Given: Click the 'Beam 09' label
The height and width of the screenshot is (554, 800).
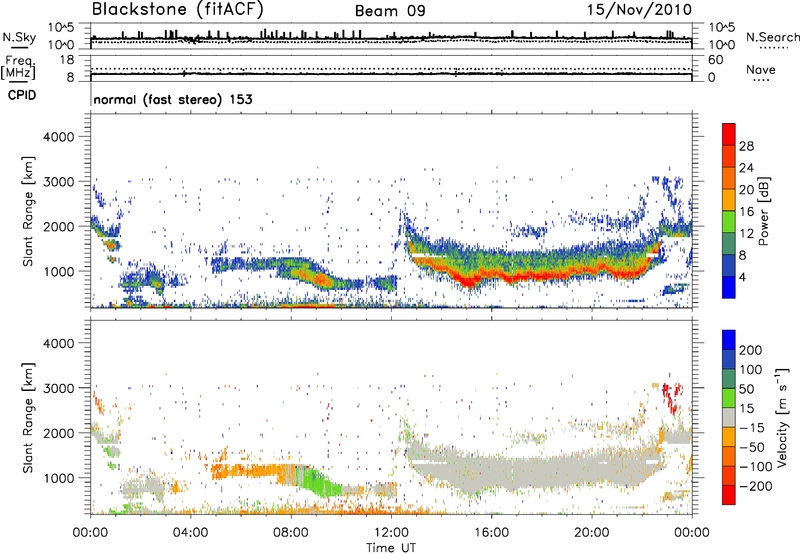Looking at the screenshot, I should 390,11.
